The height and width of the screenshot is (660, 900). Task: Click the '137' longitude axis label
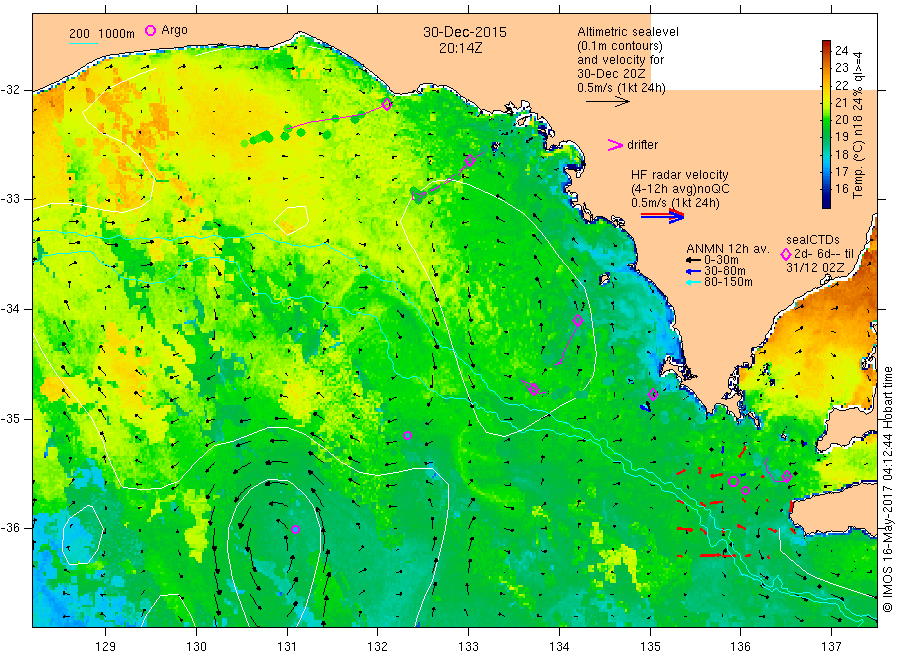point(831,647)
